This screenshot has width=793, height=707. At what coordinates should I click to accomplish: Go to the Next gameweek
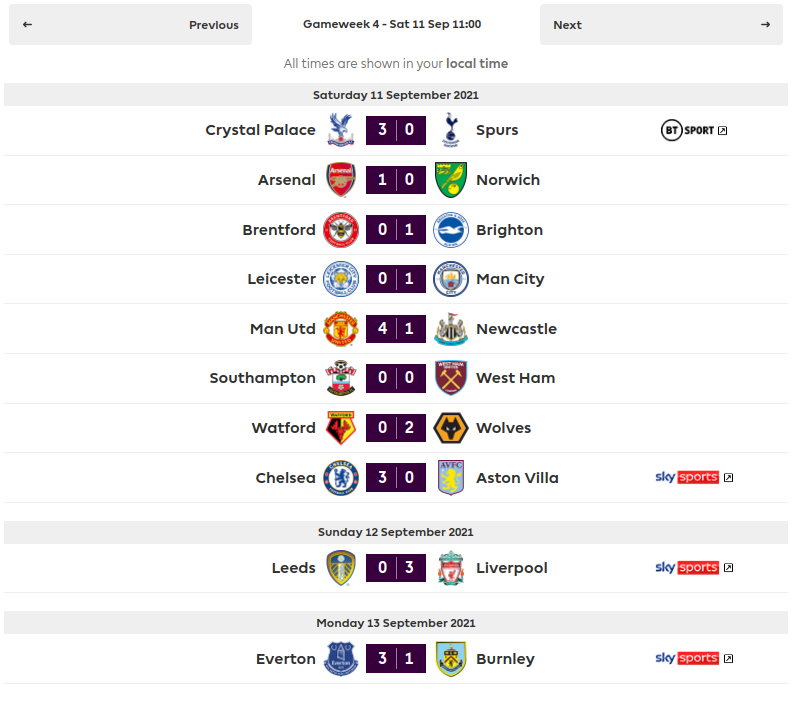[662, 25]
